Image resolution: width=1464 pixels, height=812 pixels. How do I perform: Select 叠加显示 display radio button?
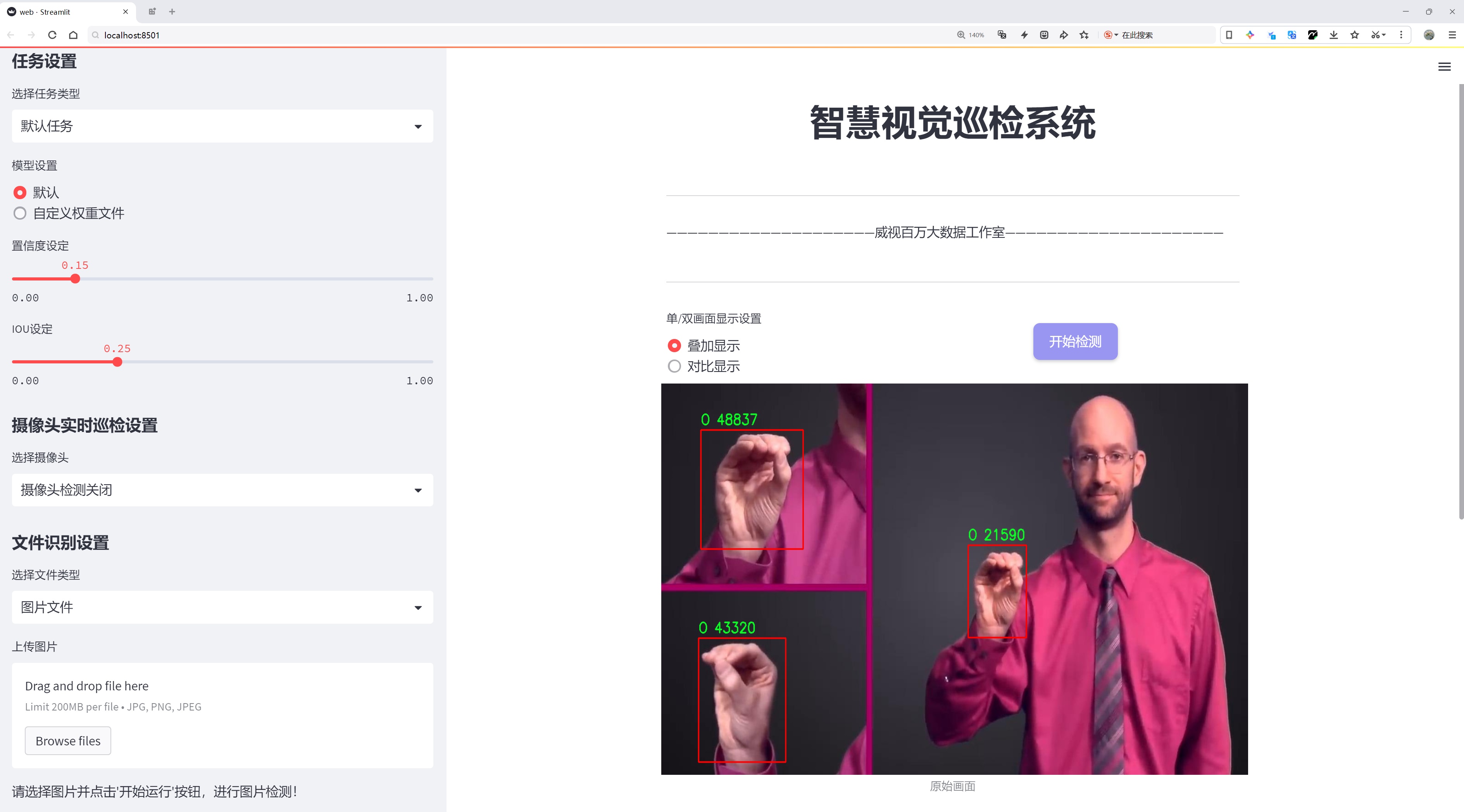point(674,345)
